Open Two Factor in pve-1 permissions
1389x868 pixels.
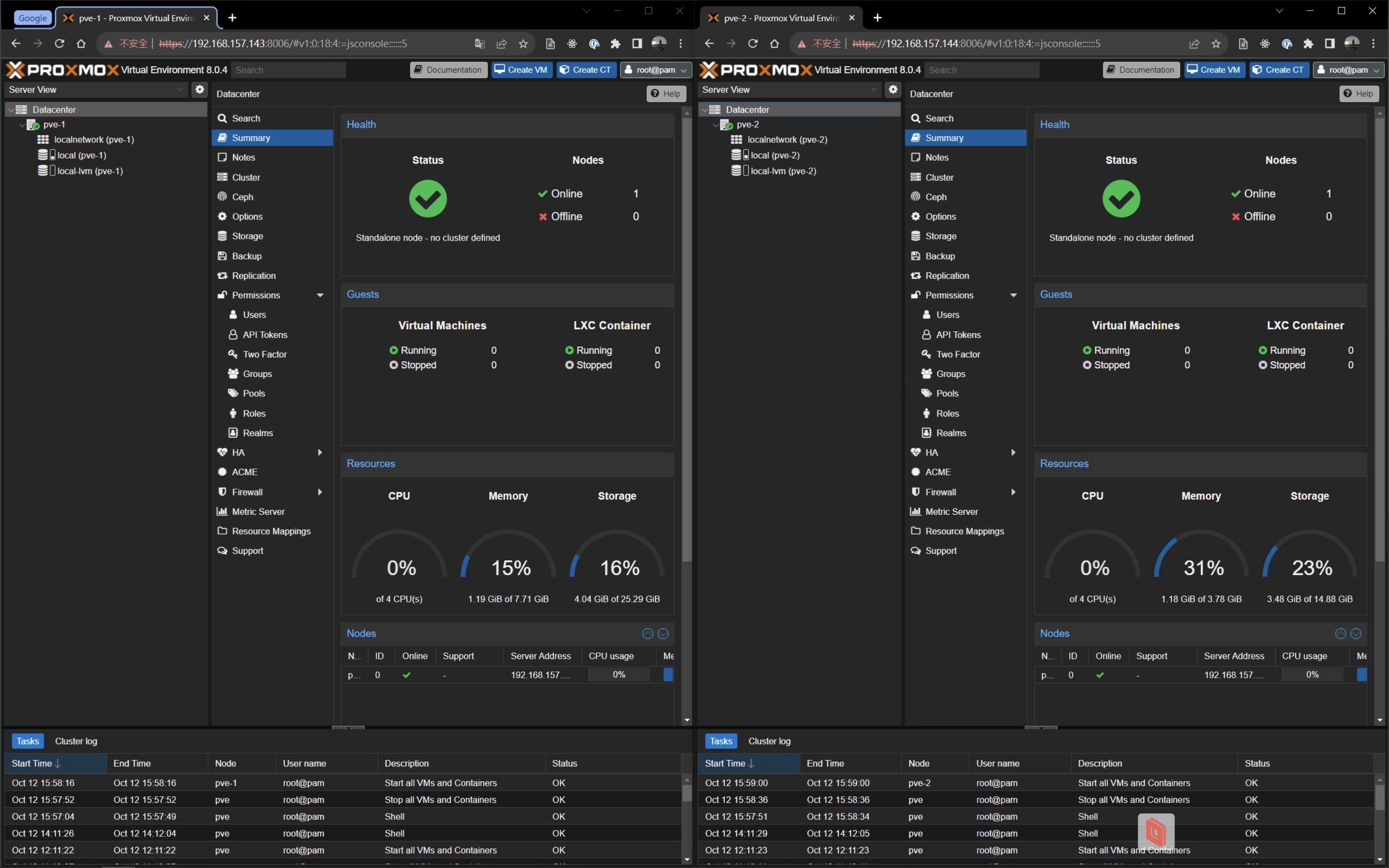265,354
